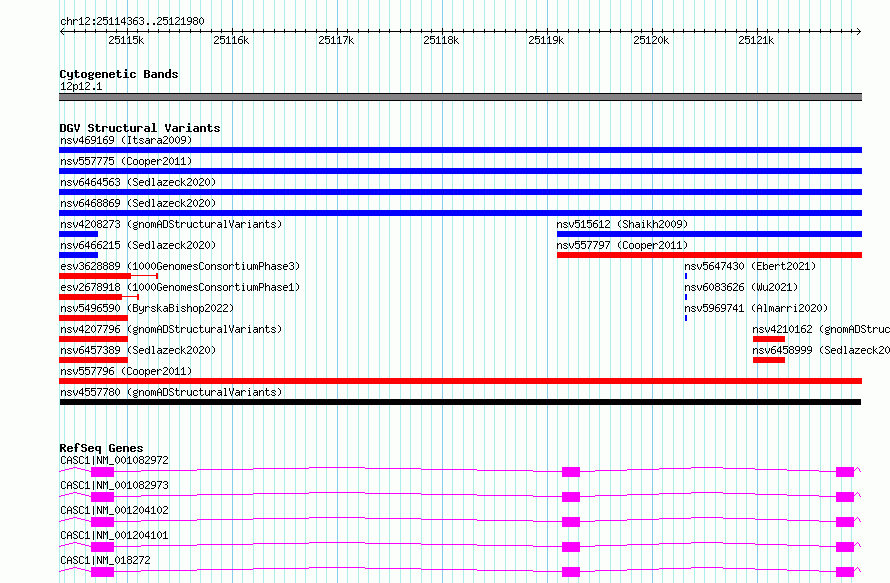
Task: Click the esv3628889 red variant bar
Action: click(95, 276)
